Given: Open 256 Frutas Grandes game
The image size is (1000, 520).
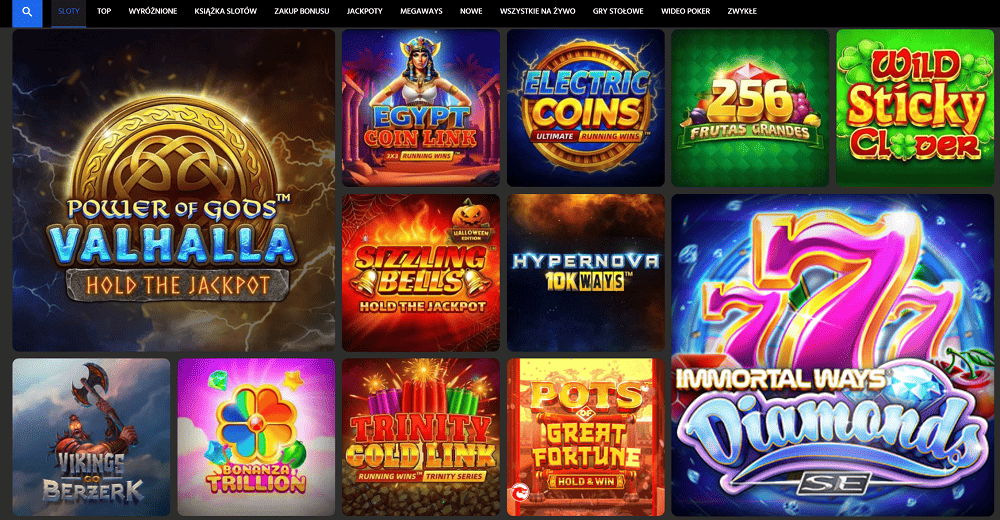Looking at the screenshot, I should 750,108.
